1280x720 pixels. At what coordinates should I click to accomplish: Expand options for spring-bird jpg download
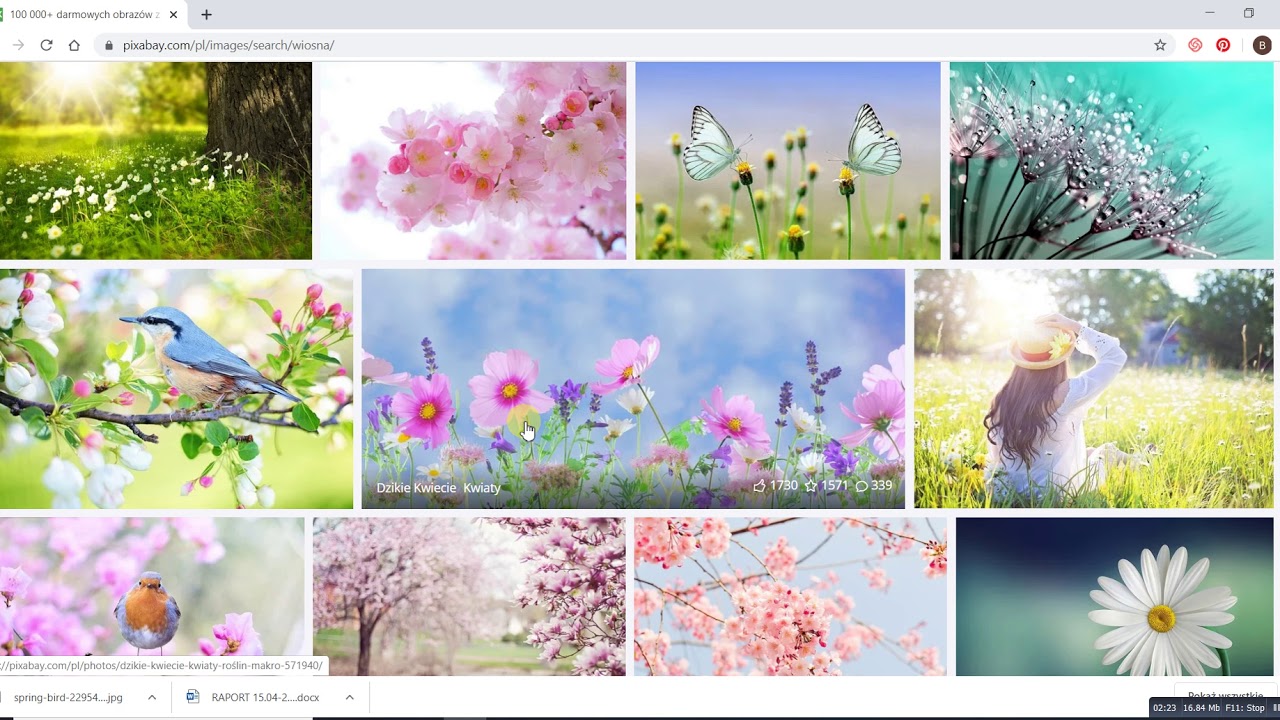point(152,697)
